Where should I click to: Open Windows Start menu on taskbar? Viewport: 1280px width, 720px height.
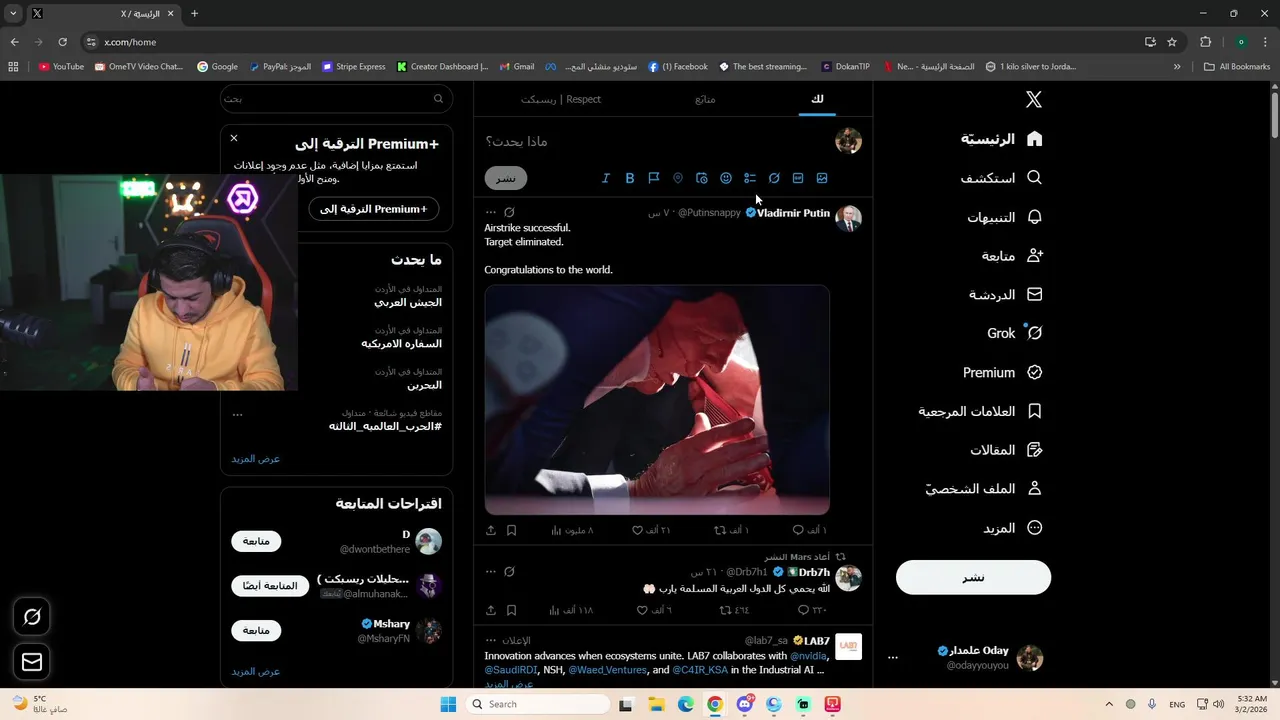pyautogui.click(x=448, y=704)
